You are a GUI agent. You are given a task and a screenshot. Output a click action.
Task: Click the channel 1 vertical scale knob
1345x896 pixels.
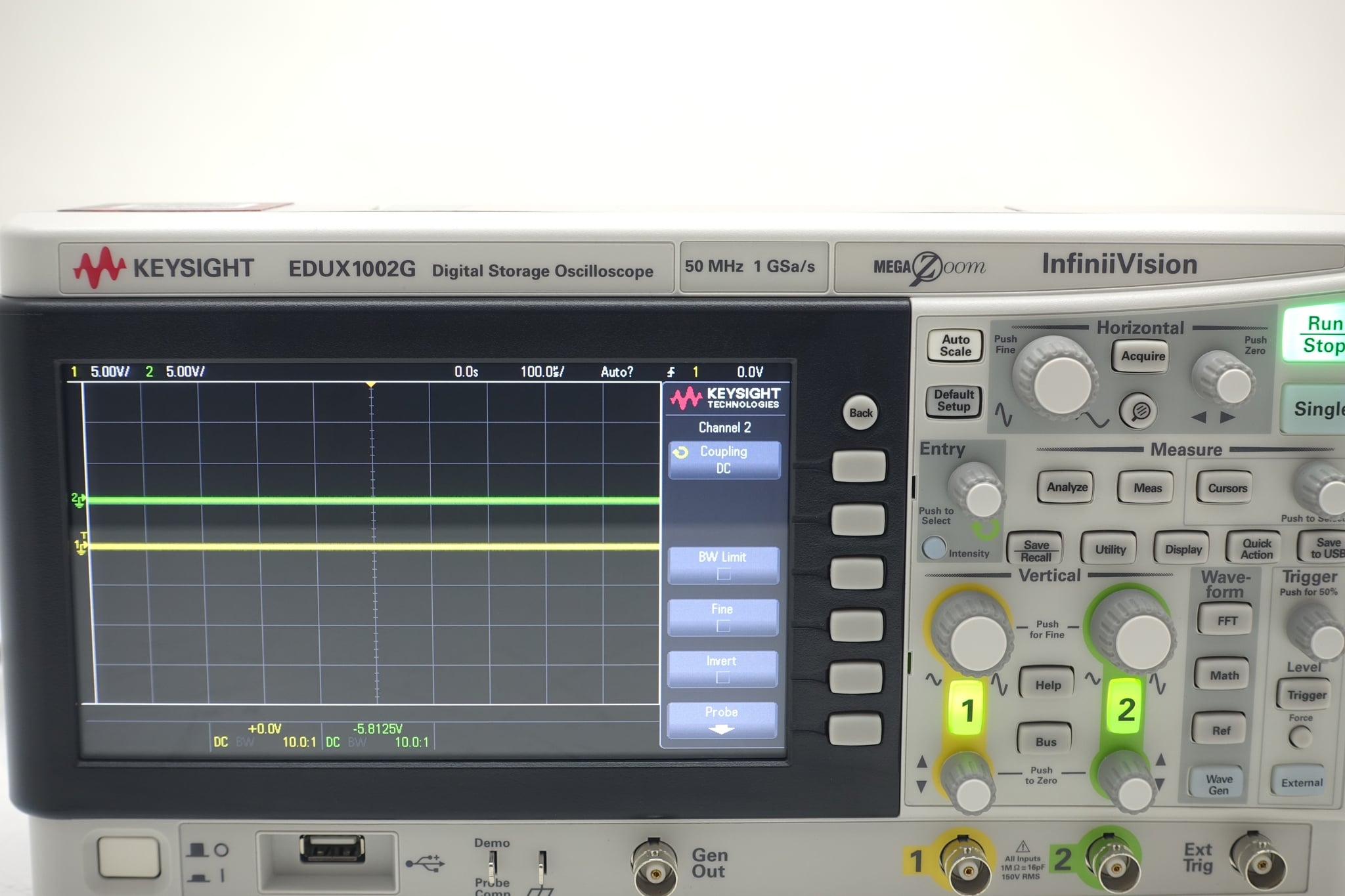(x=973, y=633)
